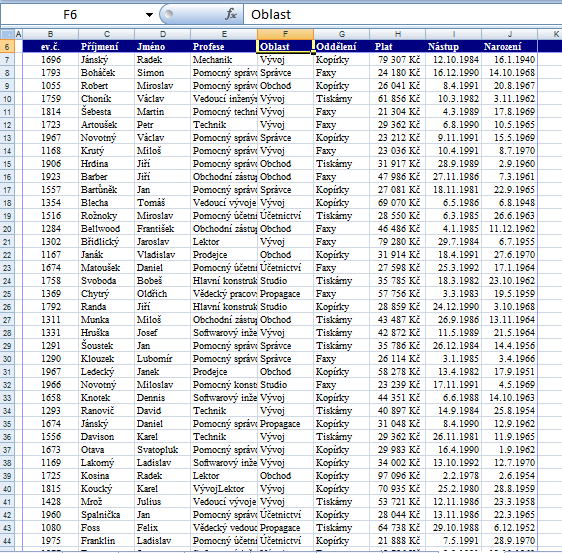
Task: Select column F header
Action: pos(285,34)
